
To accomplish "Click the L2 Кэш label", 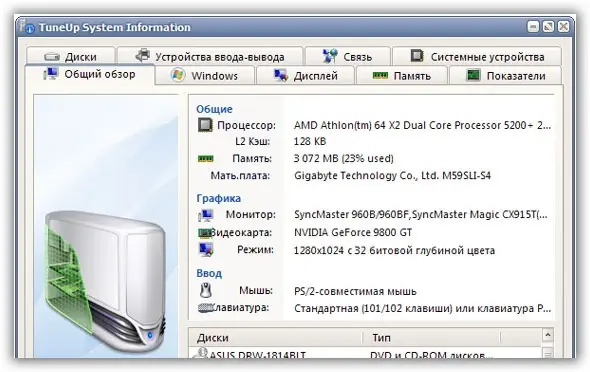I will click(x=252, y=141).
